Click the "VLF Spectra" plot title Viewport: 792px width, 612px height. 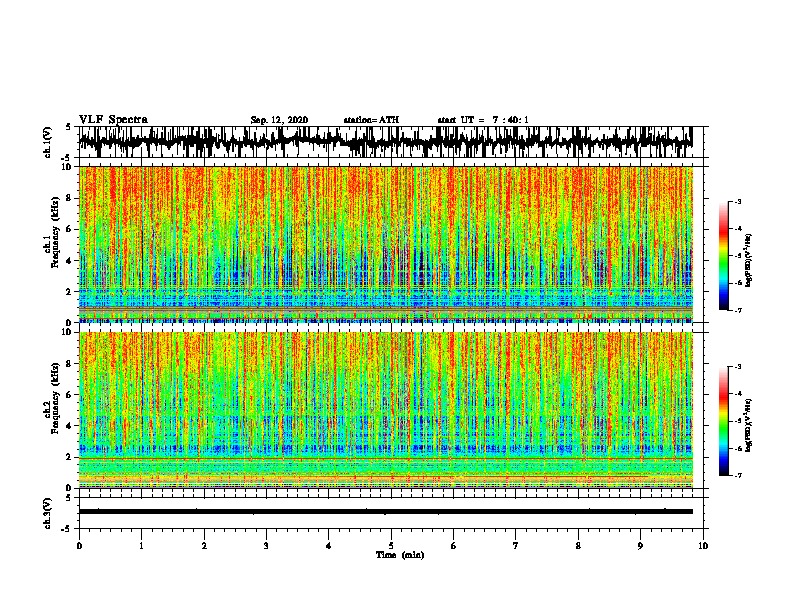(113, 120)
